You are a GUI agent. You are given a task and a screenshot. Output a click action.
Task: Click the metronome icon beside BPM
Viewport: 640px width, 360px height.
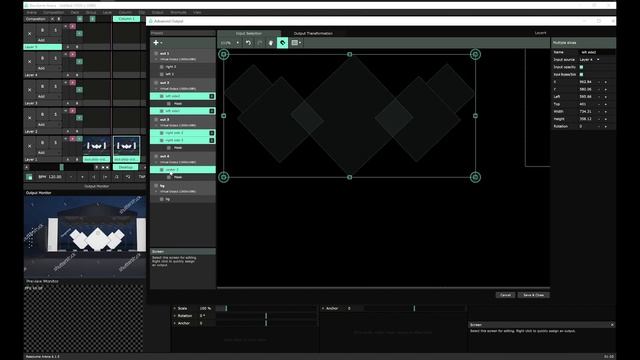point(29,177)
